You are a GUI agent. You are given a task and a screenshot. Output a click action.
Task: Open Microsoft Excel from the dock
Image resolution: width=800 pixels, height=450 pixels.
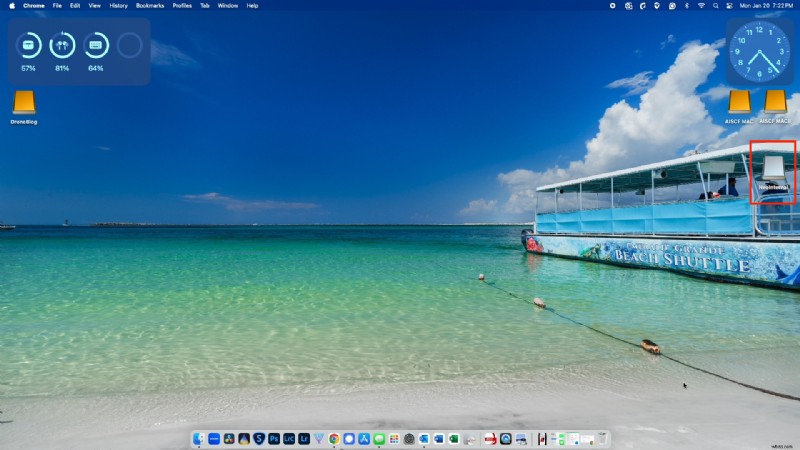(x=453, y=439)
